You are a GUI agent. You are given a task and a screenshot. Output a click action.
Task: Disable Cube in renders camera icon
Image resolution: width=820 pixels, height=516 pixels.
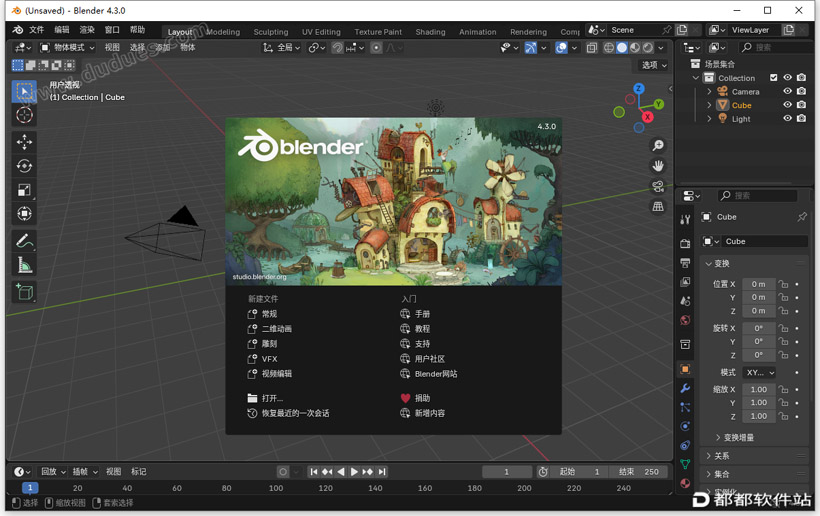(x=801, y=105)
